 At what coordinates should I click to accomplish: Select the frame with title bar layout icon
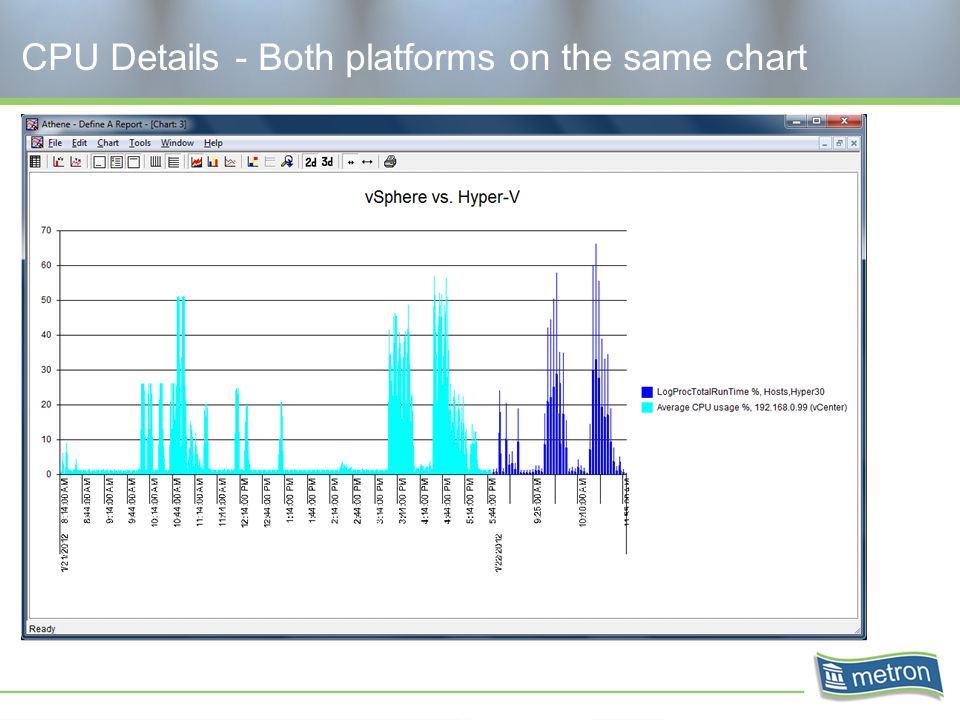[x=133, y=162]
